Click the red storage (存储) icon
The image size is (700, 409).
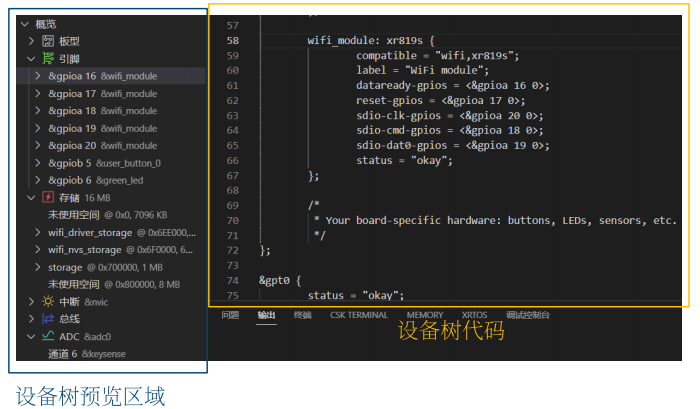[x=48, y=197]
